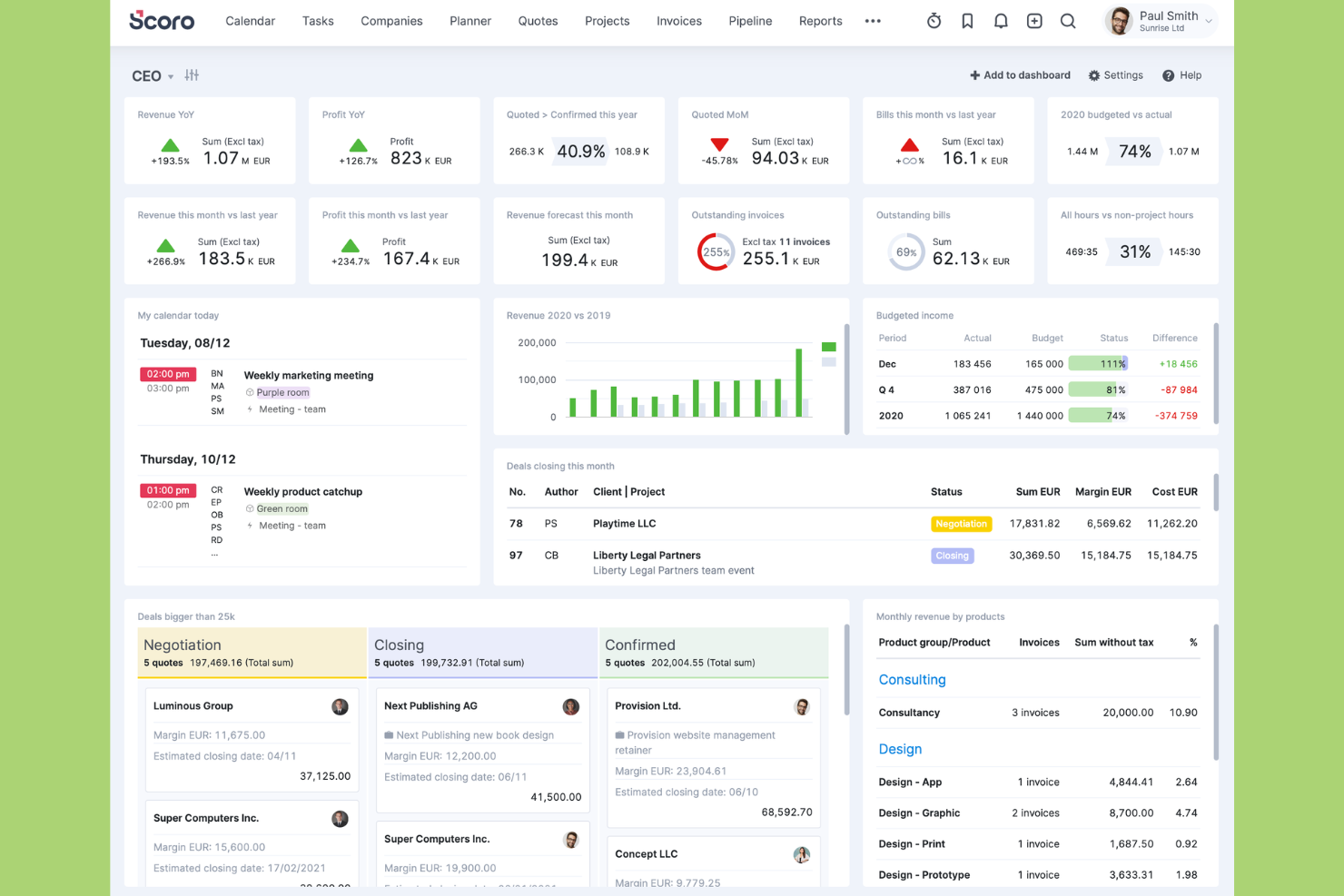Click the gray legend swatch in revenue chart
The height and width of the screenshot is (896, 1344).
(828, 361)
